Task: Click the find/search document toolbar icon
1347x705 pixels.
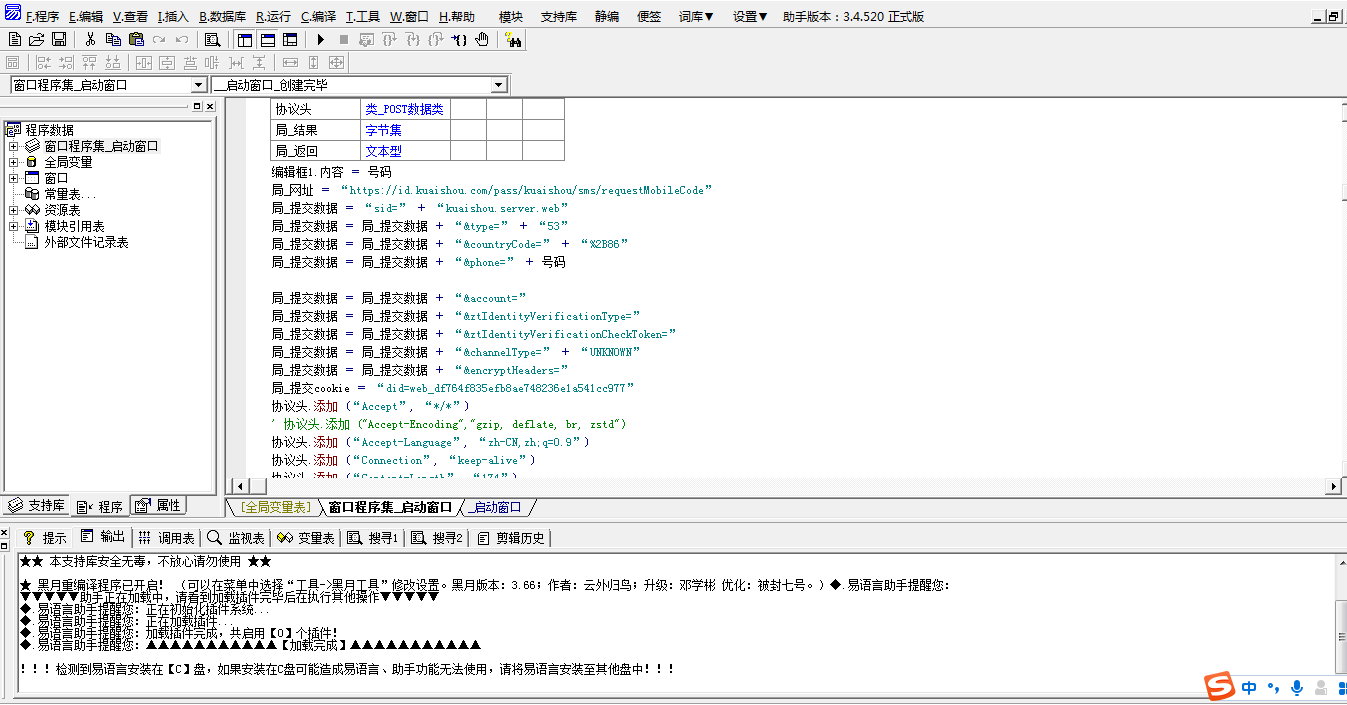Action: coord(212,40)
